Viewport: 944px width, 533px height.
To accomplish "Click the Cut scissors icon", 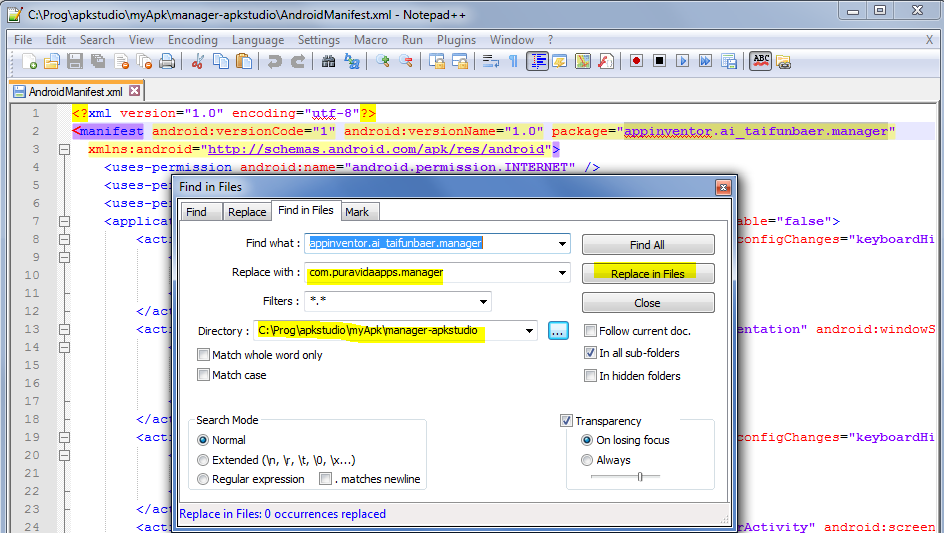I will coord(197,62).
